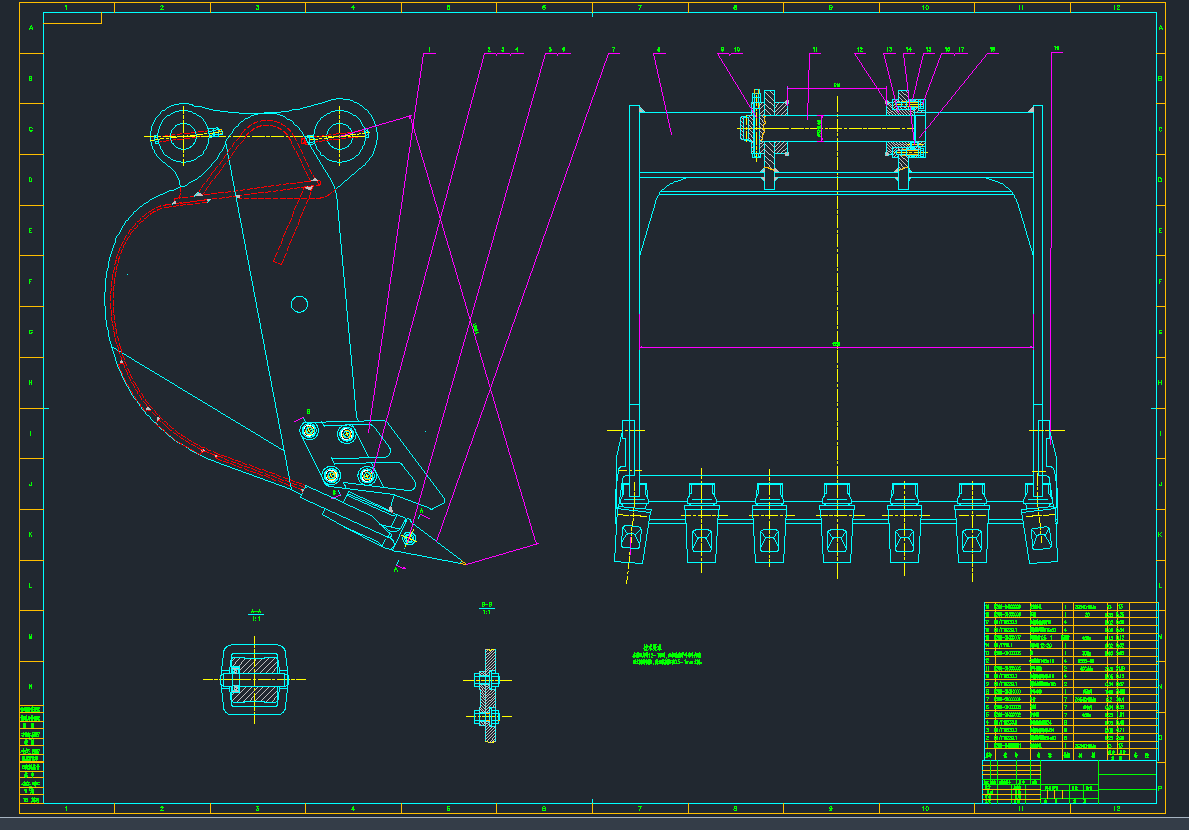Viewport: 1189px width, 830px height.
Task: Select part callout number 7
Action: (613, 49)
